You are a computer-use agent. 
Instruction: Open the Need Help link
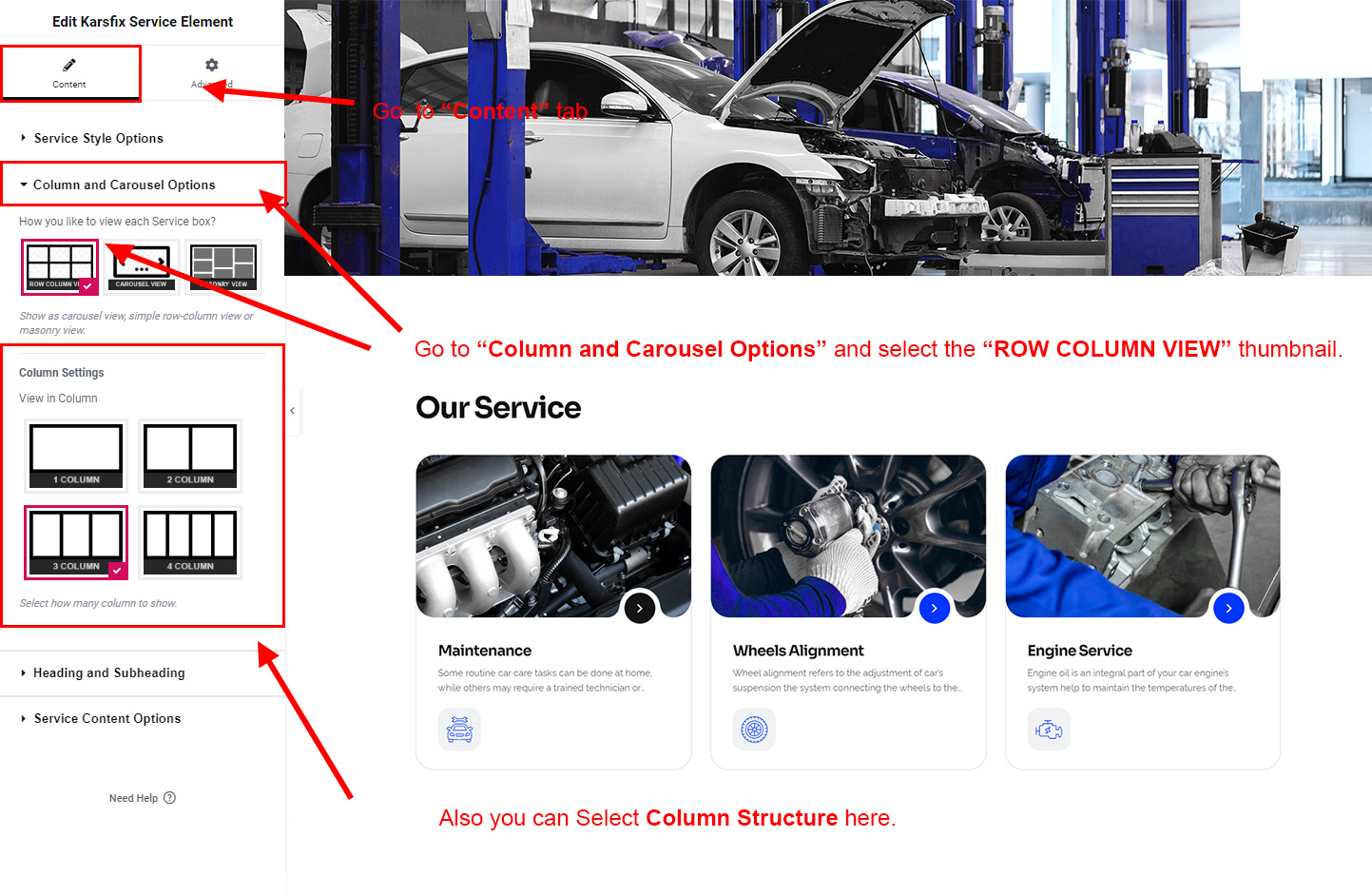tap(143, 798)
